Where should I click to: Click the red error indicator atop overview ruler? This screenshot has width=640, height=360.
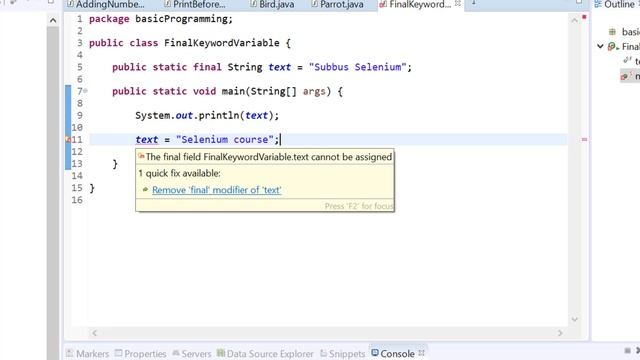click(584, 17)
